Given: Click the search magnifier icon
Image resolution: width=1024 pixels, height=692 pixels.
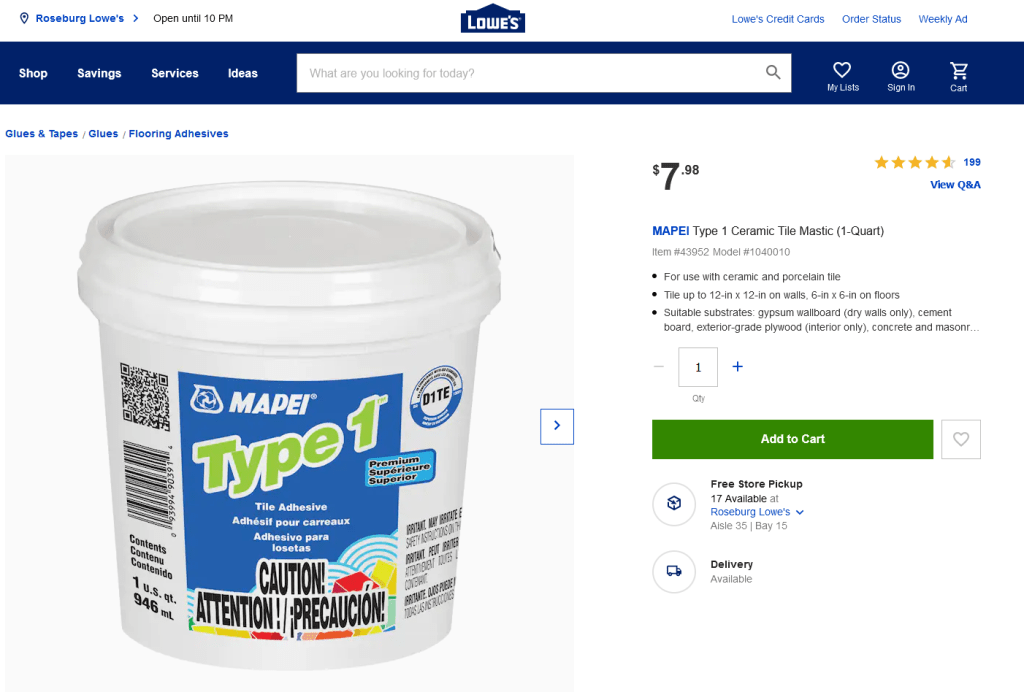Looking at the screenshot, I should 773,72.
